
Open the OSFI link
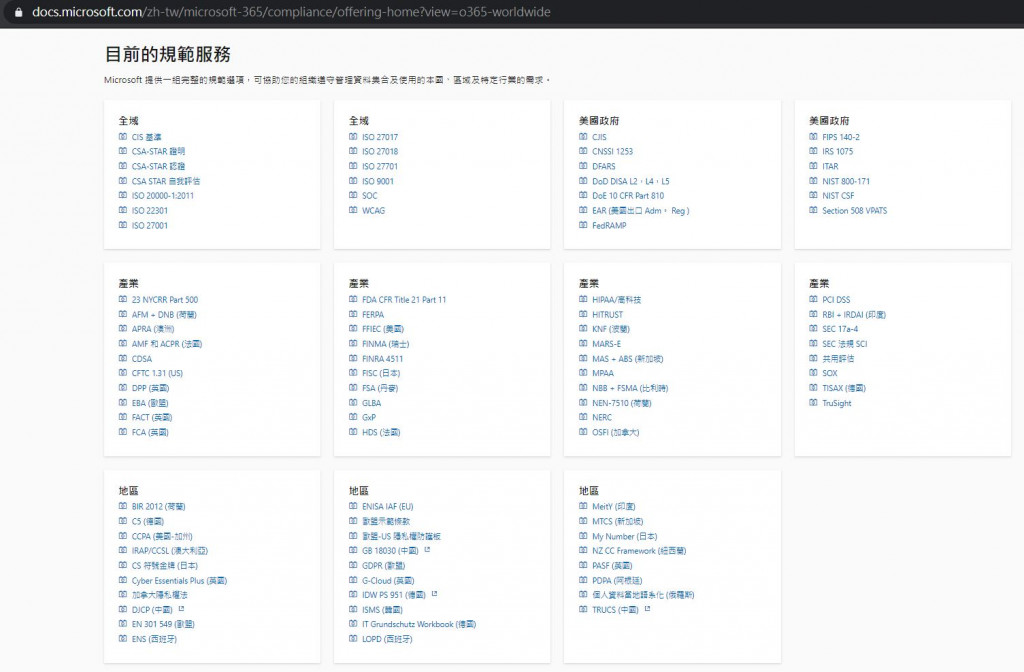click(616, 432)
